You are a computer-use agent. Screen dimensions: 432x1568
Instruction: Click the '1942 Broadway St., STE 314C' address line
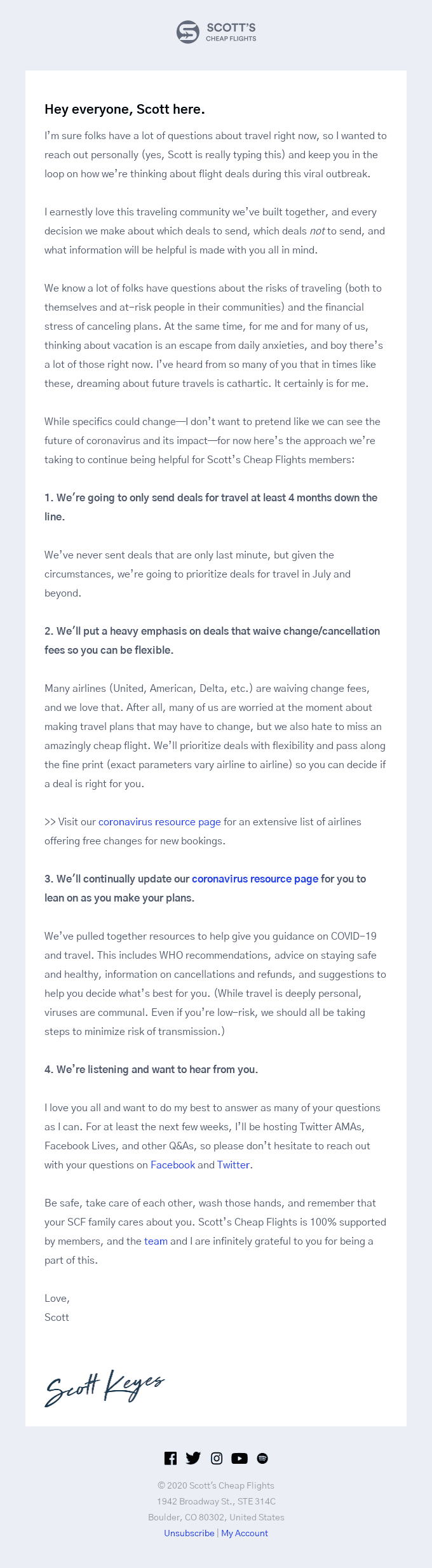click(x=216, y=1501)
